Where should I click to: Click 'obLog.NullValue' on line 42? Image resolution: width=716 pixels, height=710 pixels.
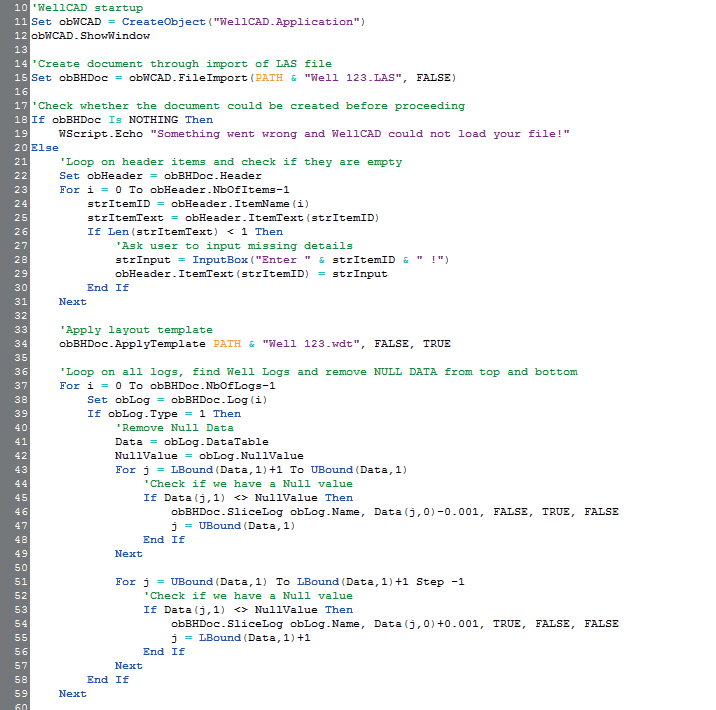[x=251, y=456]
